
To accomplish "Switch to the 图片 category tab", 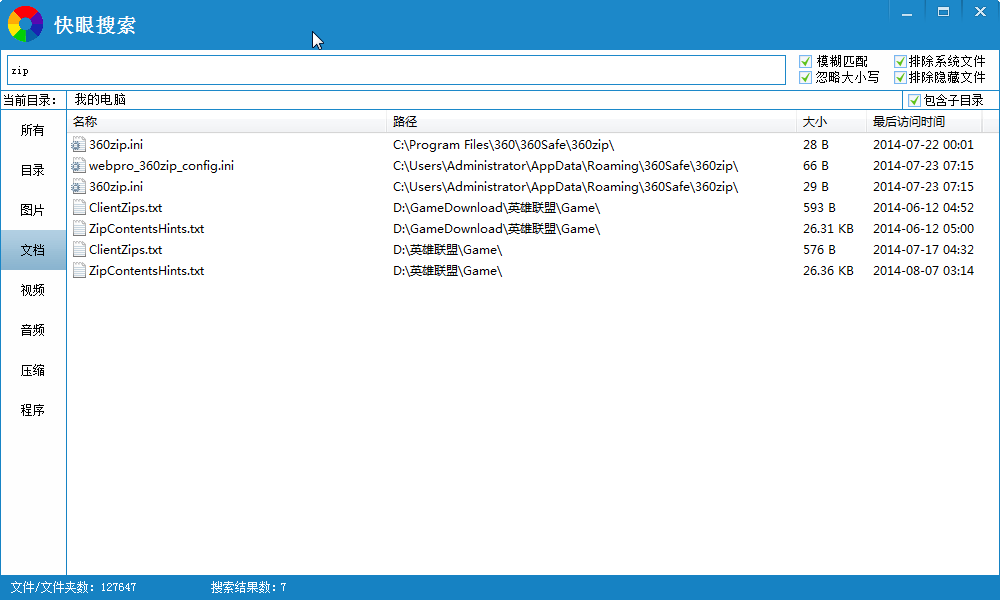I will (33, 210).
